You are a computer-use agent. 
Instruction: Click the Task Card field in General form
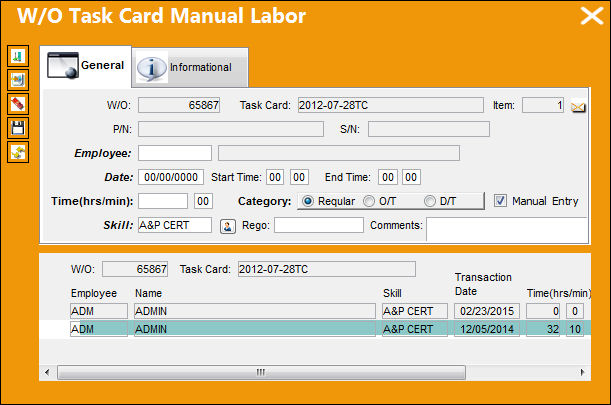pos(391,105)
